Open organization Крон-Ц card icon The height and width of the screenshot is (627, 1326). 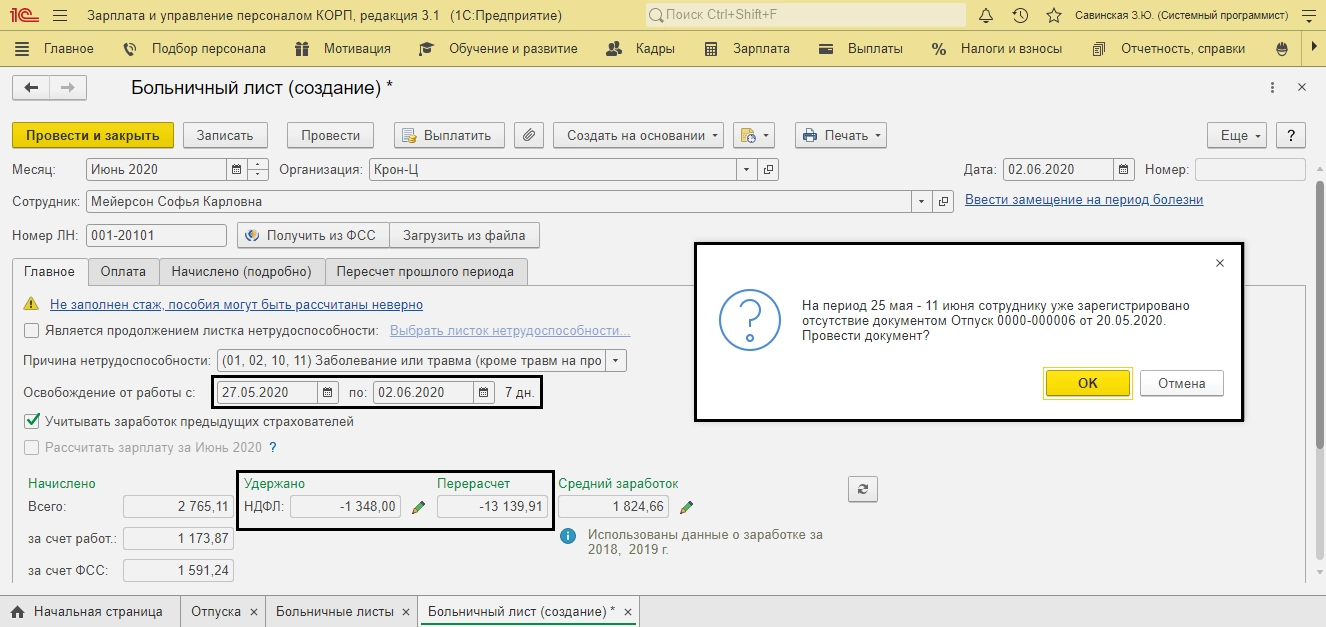768,170
